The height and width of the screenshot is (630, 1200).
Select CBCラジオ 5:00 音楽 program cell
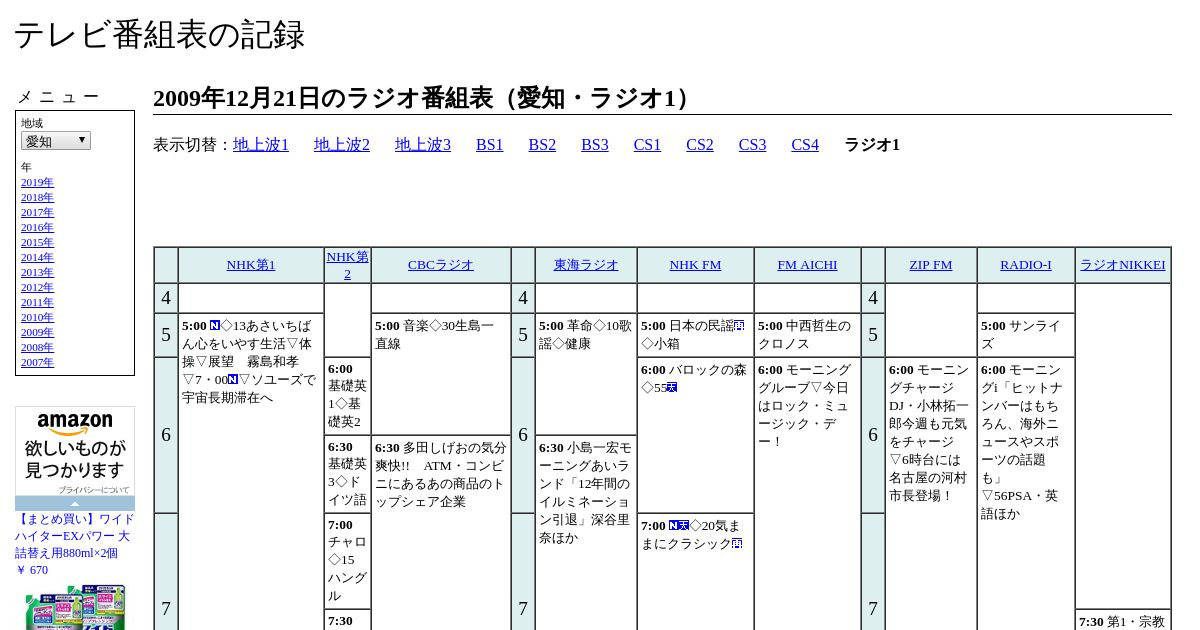[441, 374]
